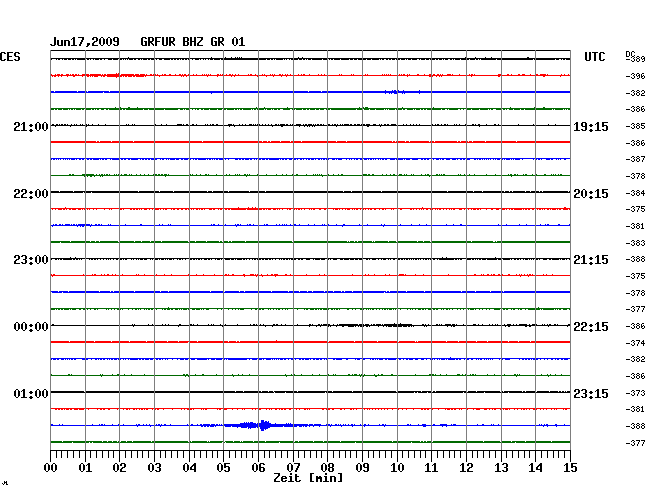Click minute axis label 11
650x494 pixels.
(431, 468)
